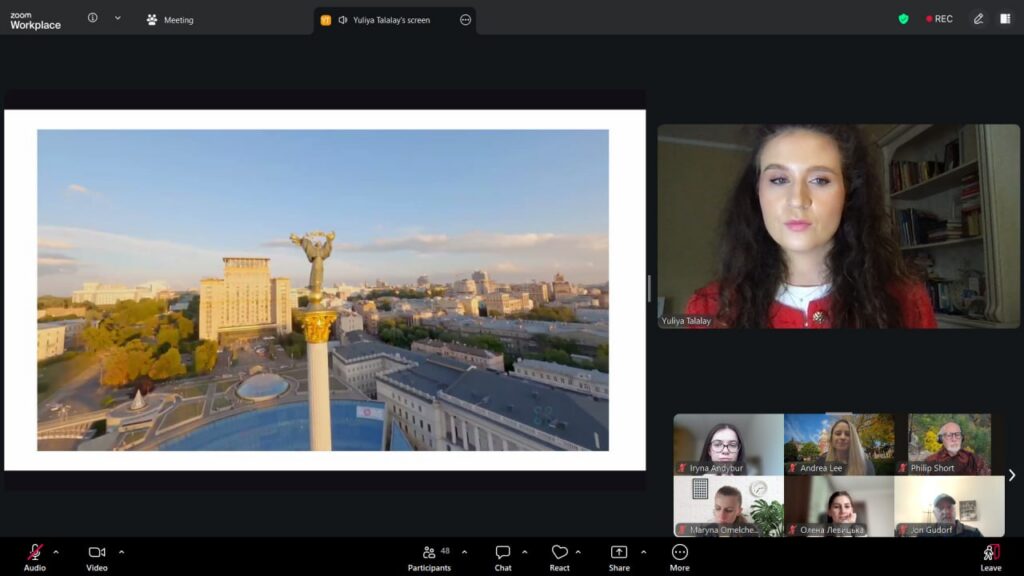
Task: Toggle the side panel layout icon
Action: (1005, 19)
